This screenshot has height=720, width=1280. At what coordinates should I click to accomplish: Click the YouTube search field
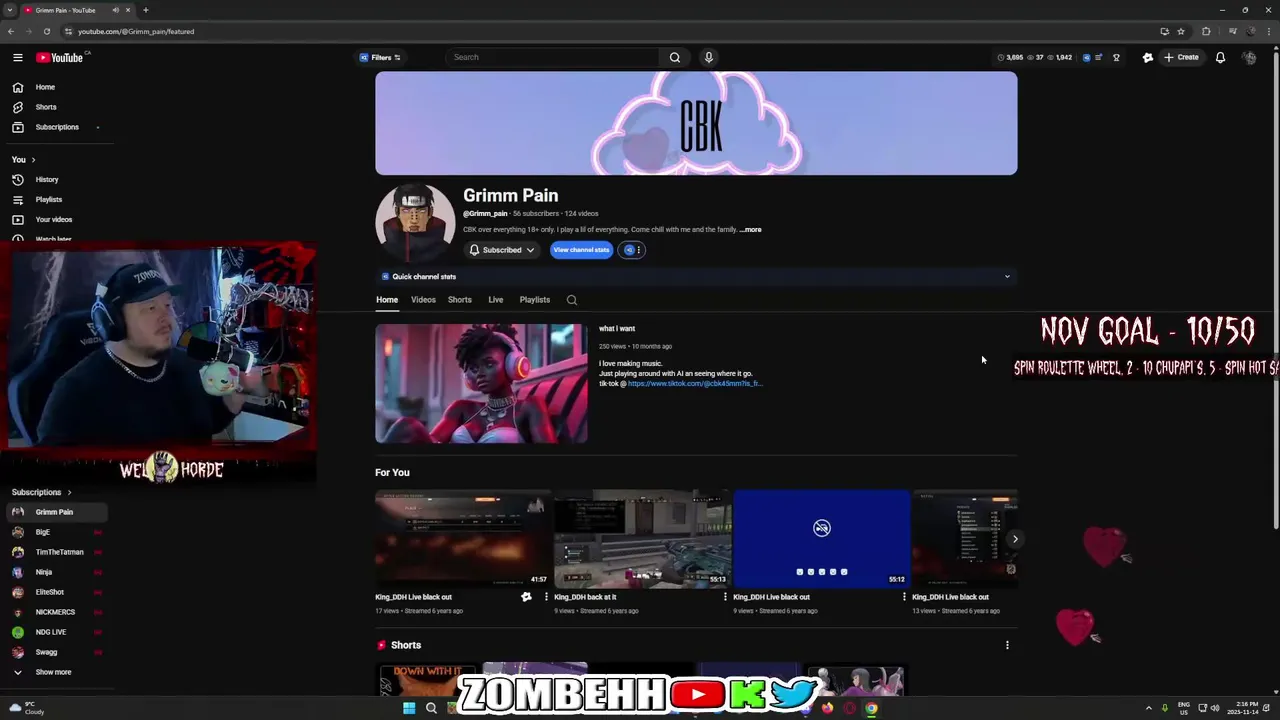pos(553,57)
